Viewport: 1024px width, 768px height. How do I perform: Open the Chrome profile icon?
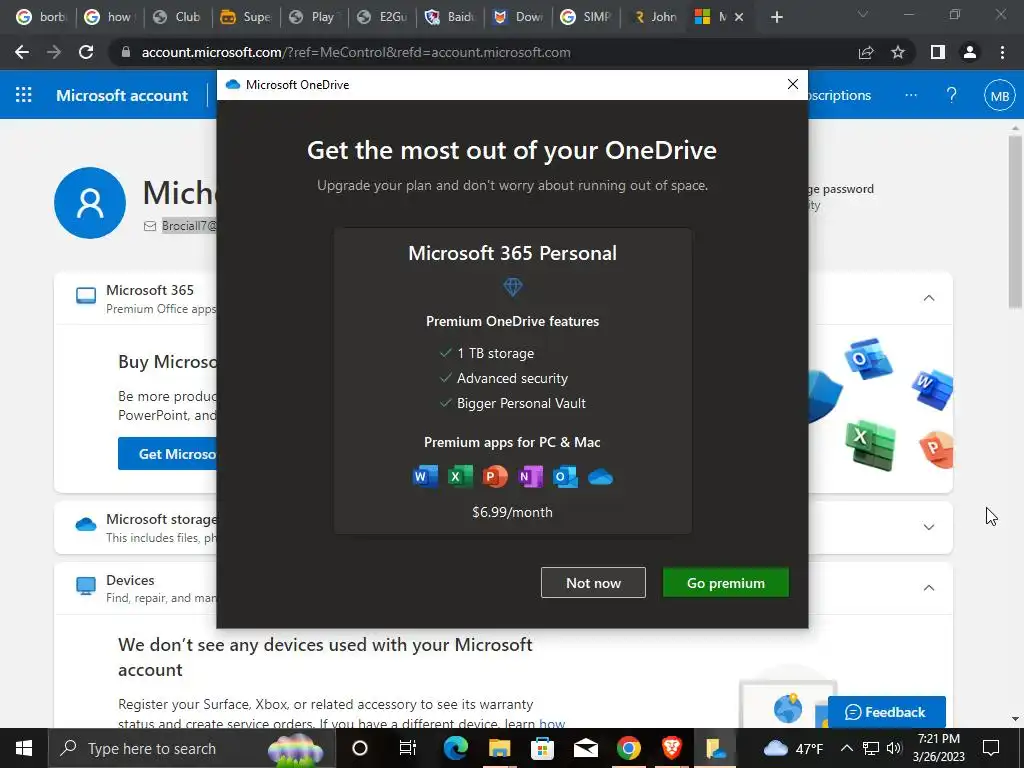(970, 52)
